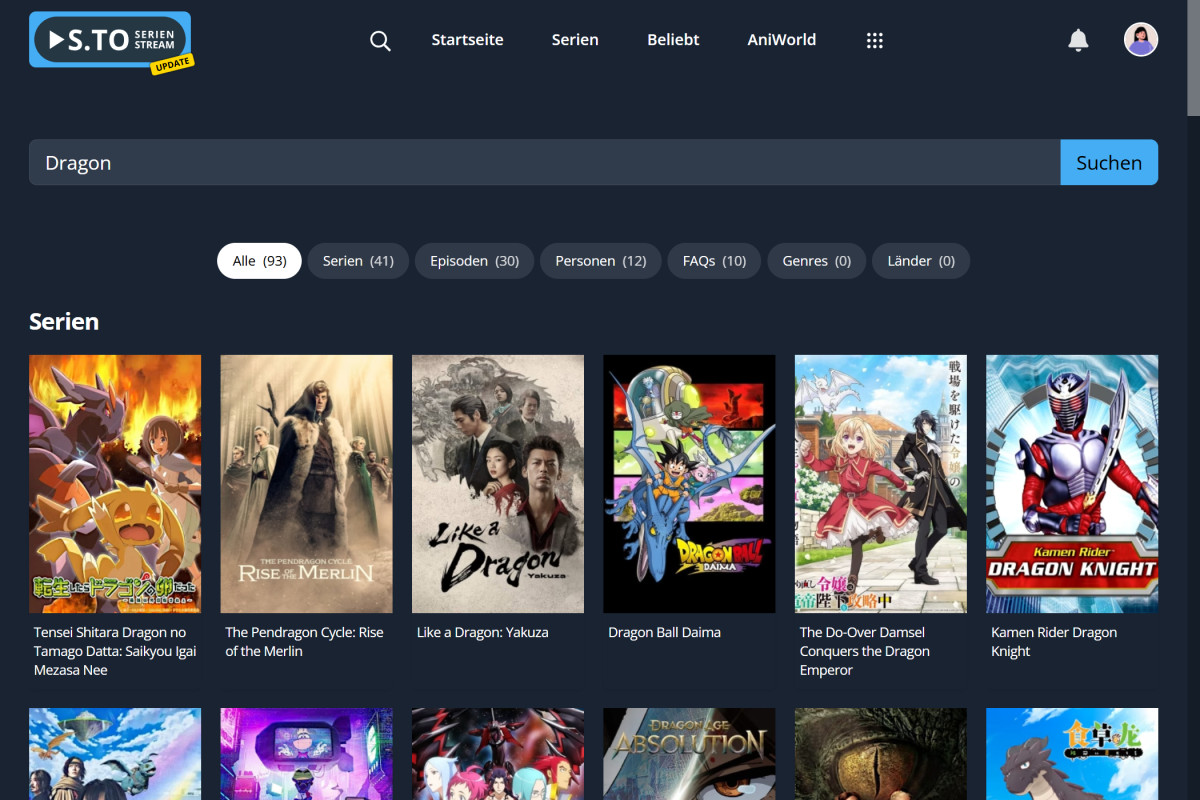The image size is (1200, 800).
Task: Open the search magnifier icon
Action: (380, 40)
